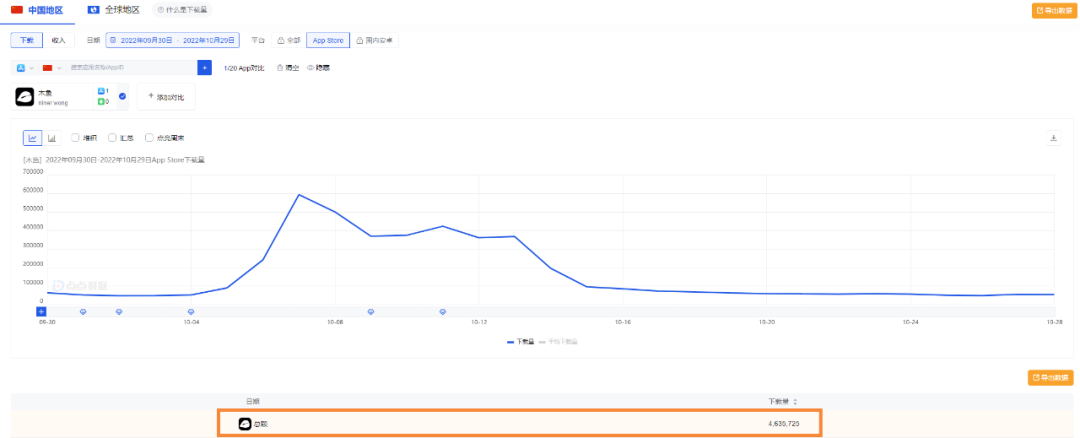Image resolution: width=1080 pixels, height=438 pixels.
Task: Click the 添加对比 button
Action: (x=166, y=97)
